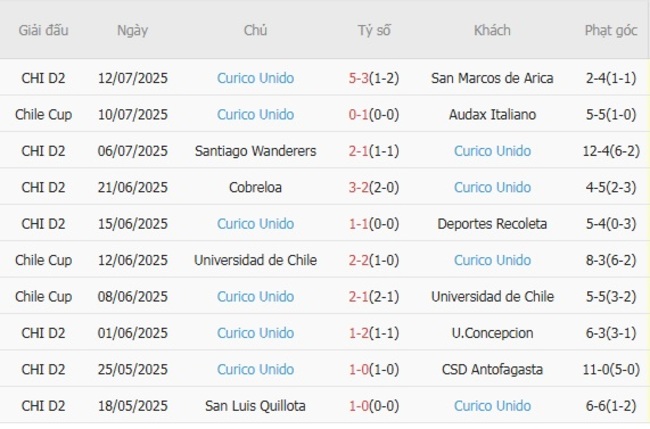Select the 2-2 score on 12/06/2025
This screenshot has width=650, height=429.
(361, 260)
